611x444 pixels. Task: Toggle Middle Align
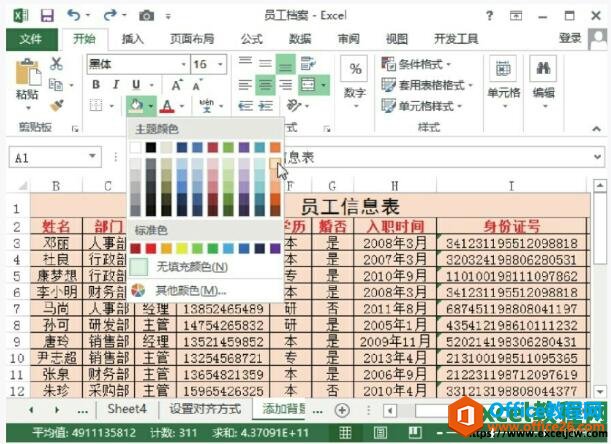265,63
